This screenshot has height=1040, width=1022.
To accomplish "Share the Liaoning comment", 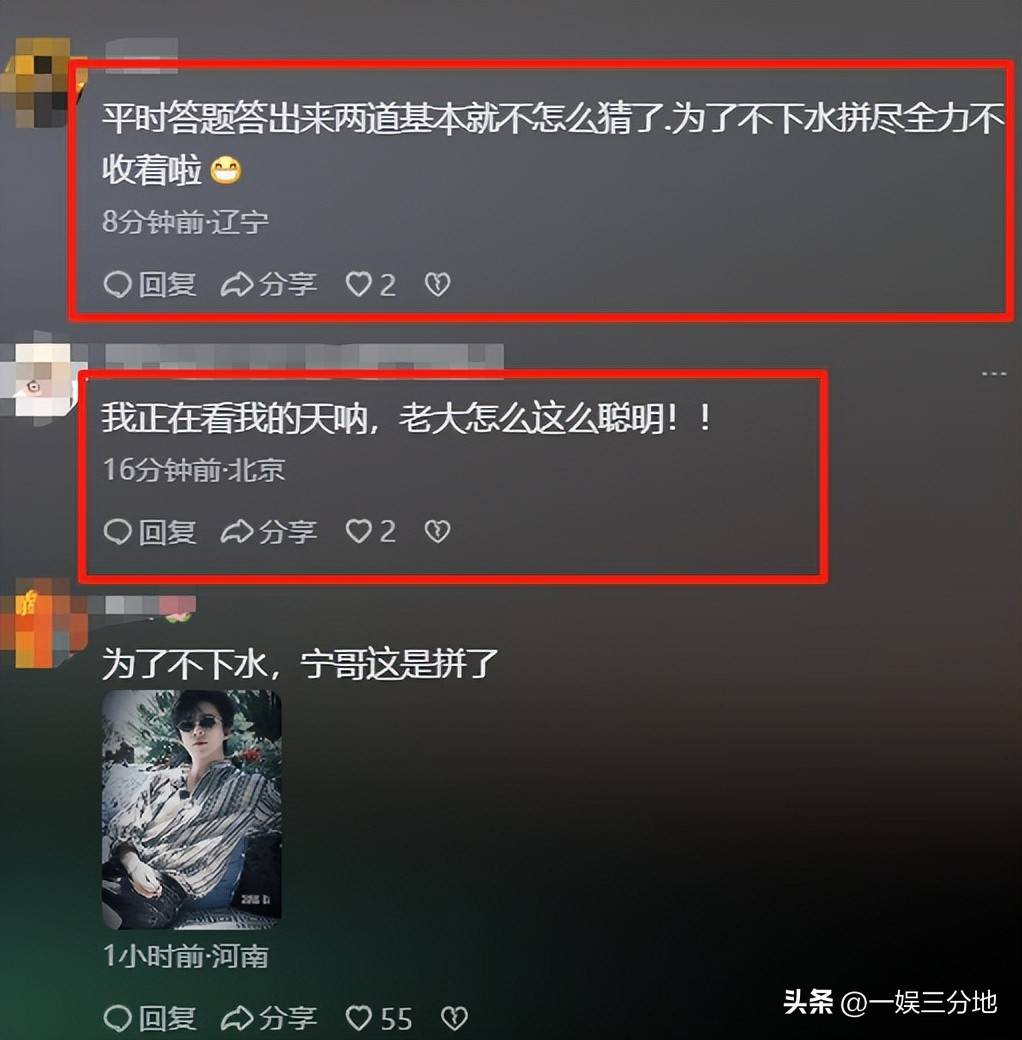I will [269, 285].
